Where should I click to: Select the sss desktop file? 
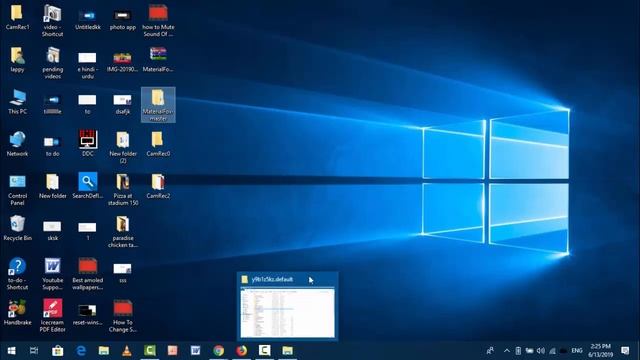click(x=122, y=273)
